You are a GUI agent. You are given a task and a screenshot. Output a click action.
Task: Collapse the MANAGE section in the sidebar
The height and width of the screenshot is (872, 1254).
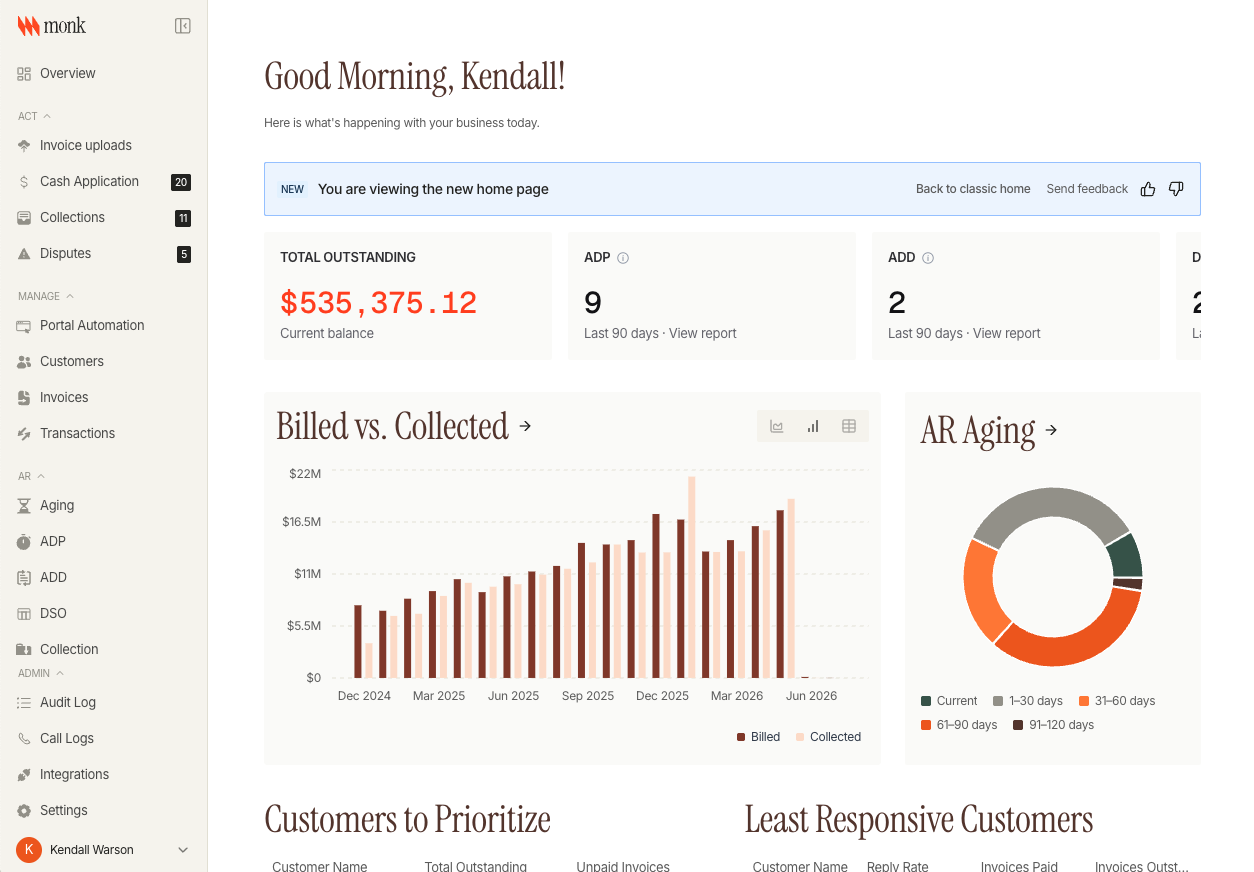pos(46,296)
